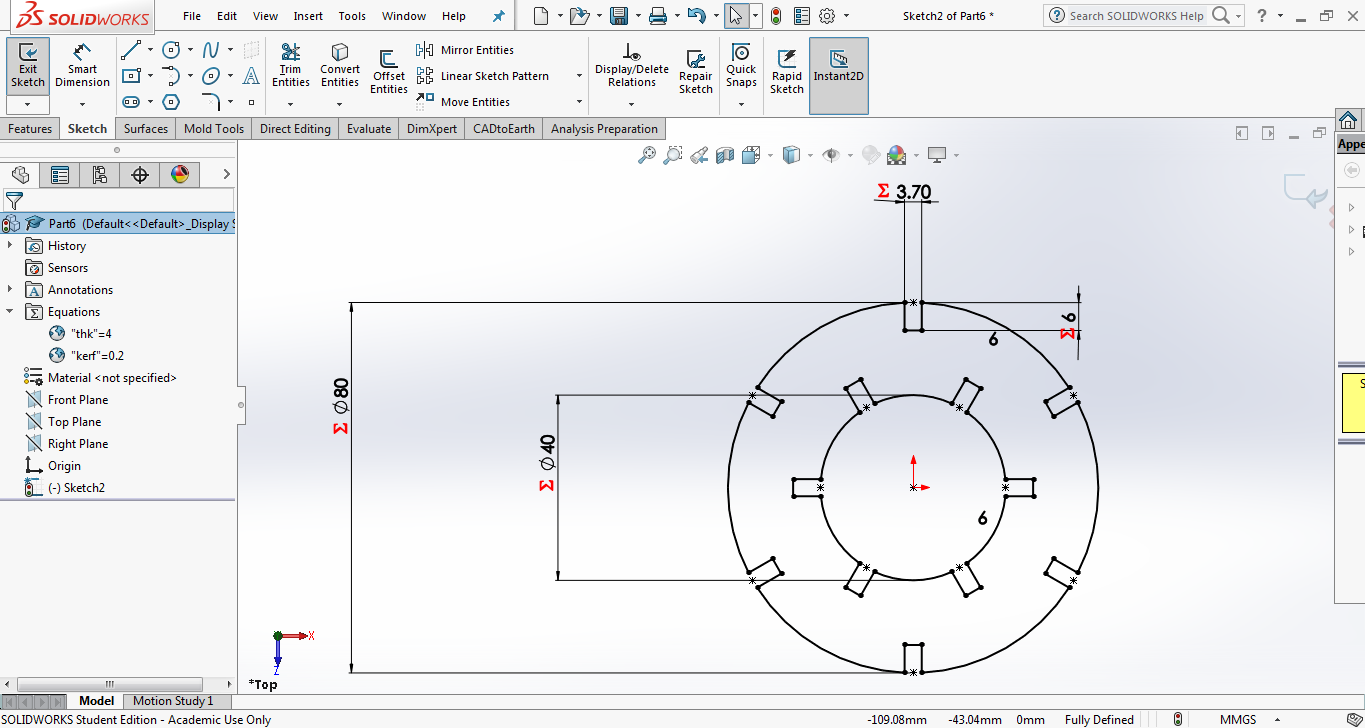Open the DimXpertManager tab
The image size is (1365, 728).
(140, 175)
